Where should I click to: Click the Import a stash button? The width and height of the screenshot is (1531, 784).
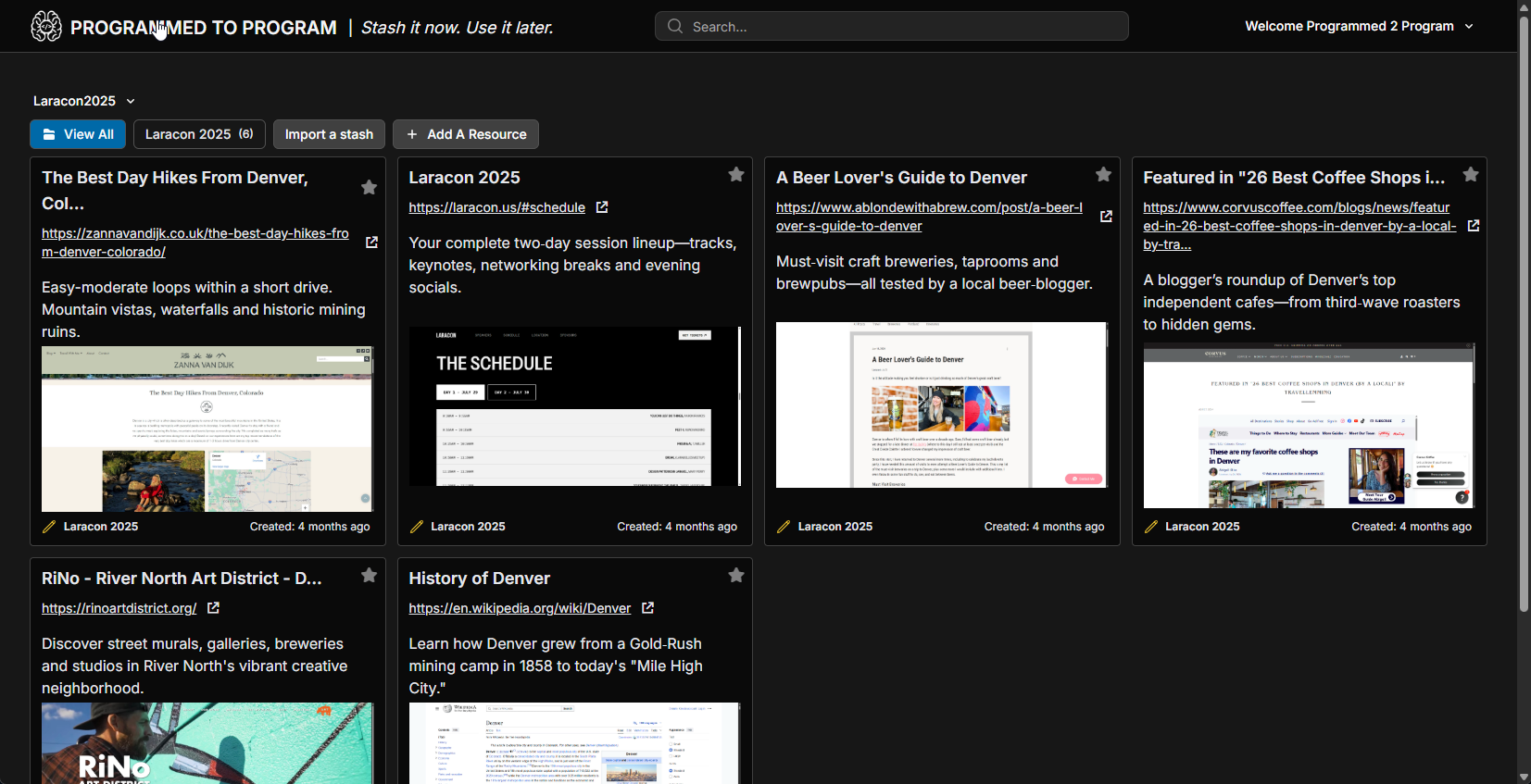[329, 134]
